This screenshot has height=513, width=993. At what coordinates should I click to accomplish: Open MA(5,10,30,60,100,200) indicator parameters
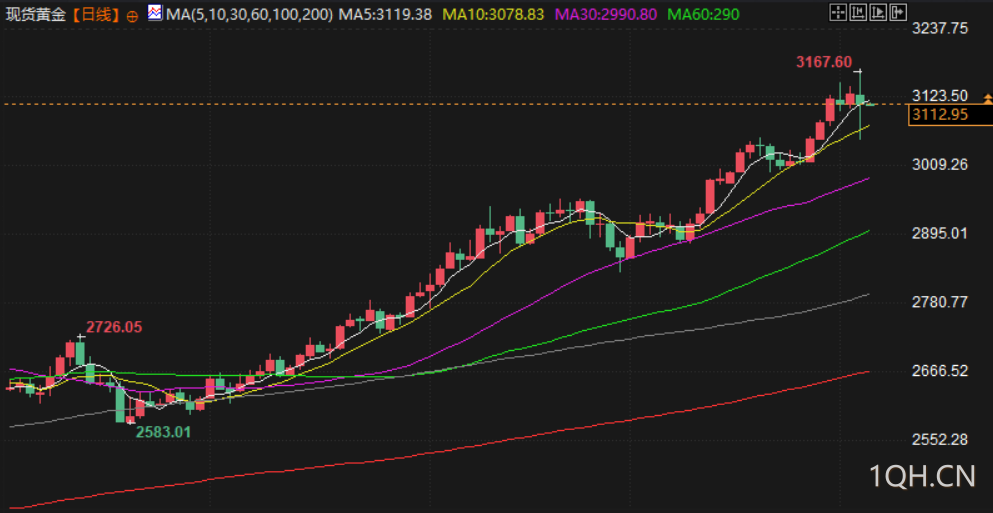pyautogui.click(x=250, y=14)
